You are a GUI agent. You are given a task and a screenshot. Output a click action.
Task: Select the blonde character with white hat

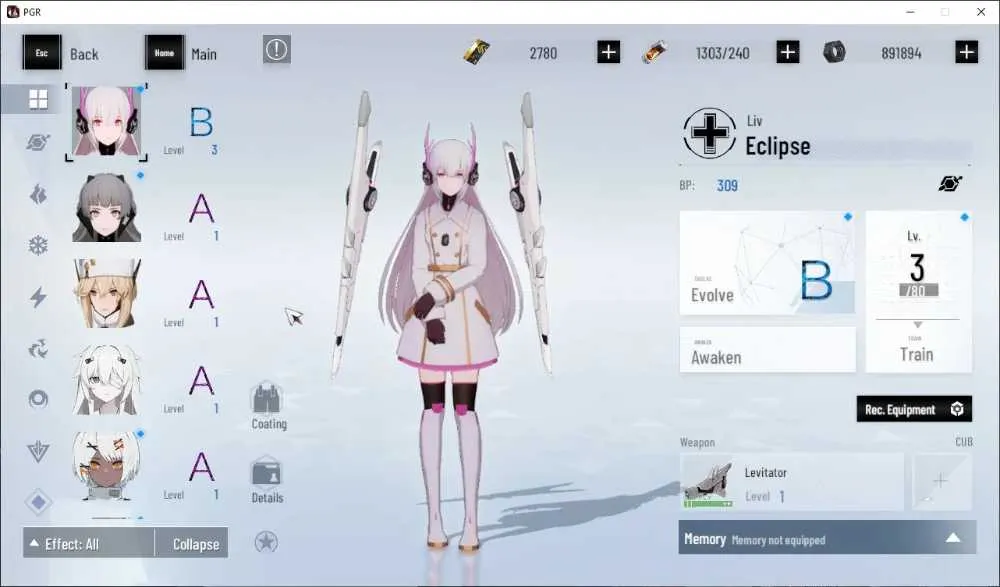point(107,294)
